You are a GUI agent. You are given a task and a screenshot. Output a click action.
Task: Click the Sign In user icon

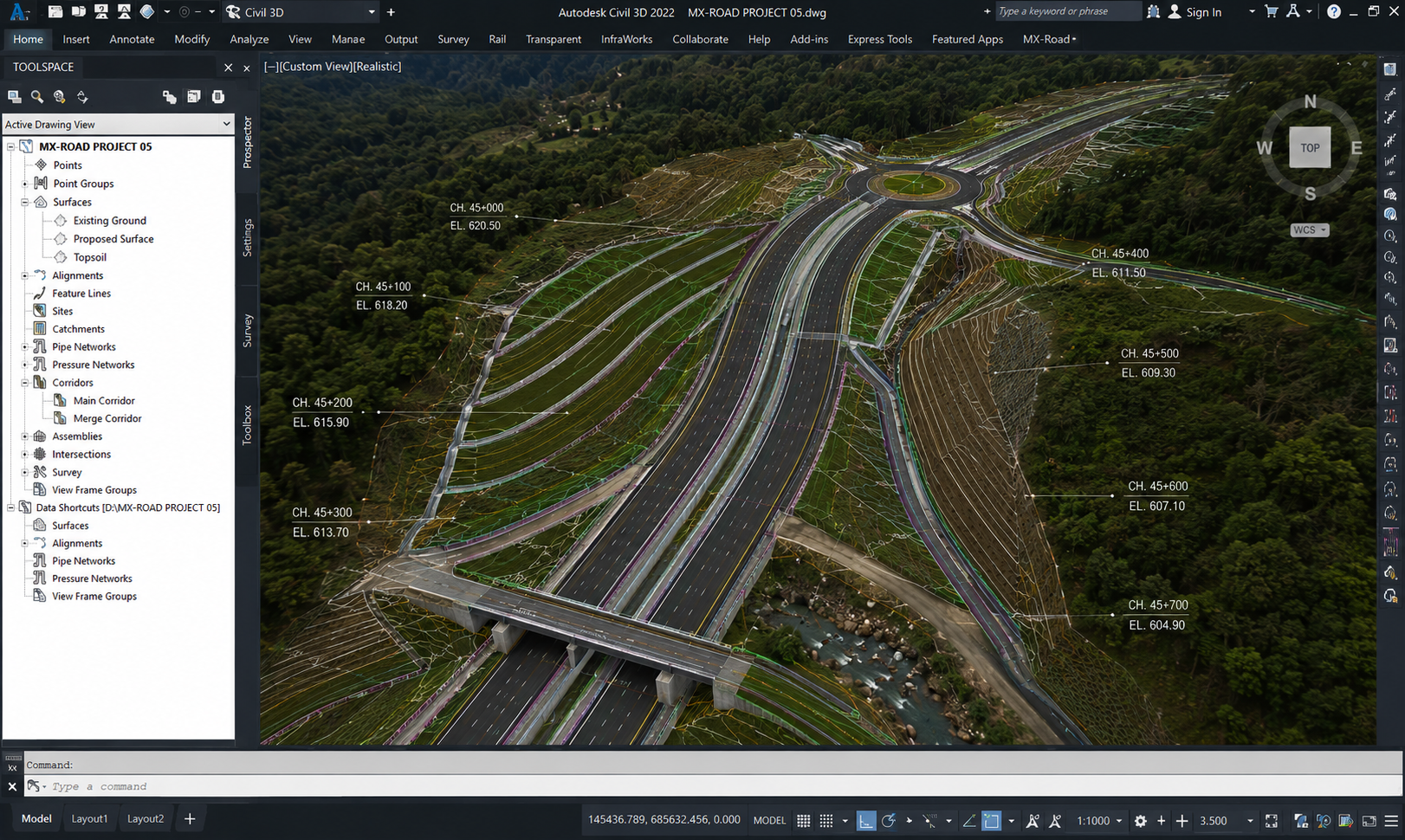pos(1175,12)
